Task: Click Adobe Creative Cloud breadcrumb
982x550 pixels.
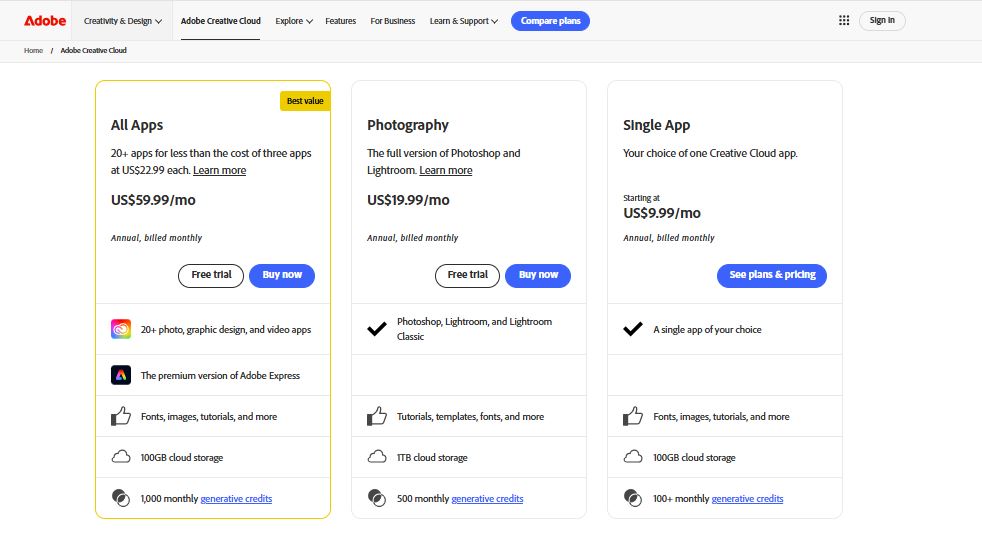Action: click(x=93, y=50)
